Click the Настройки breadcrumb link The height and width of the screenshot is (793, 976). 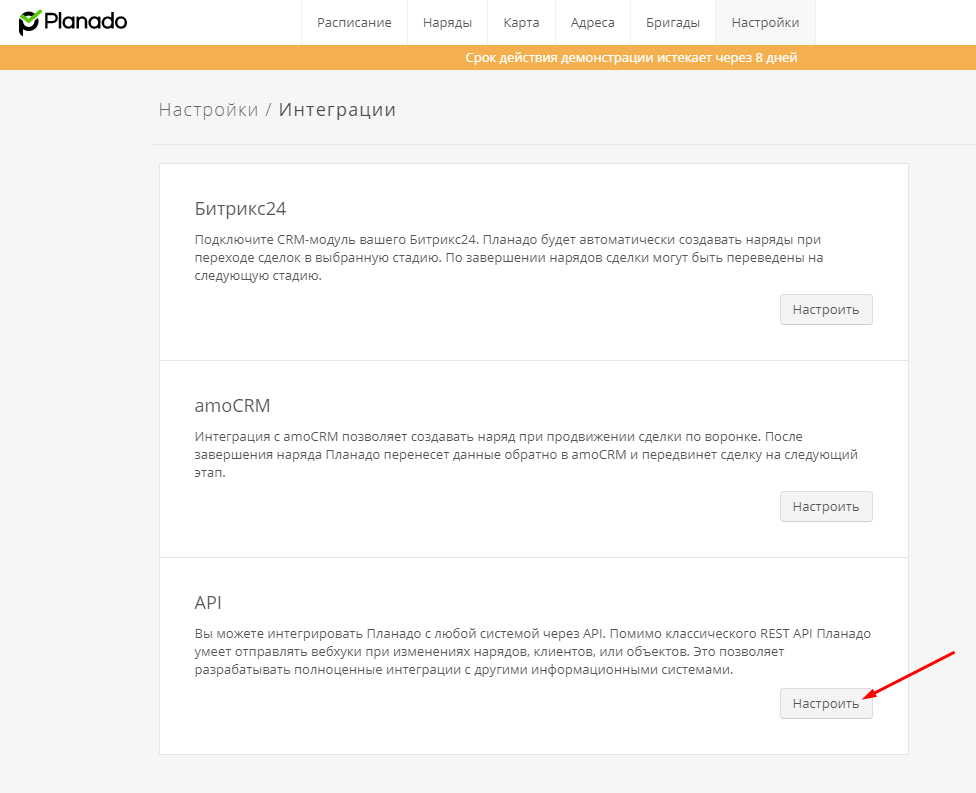click(208, 110)
